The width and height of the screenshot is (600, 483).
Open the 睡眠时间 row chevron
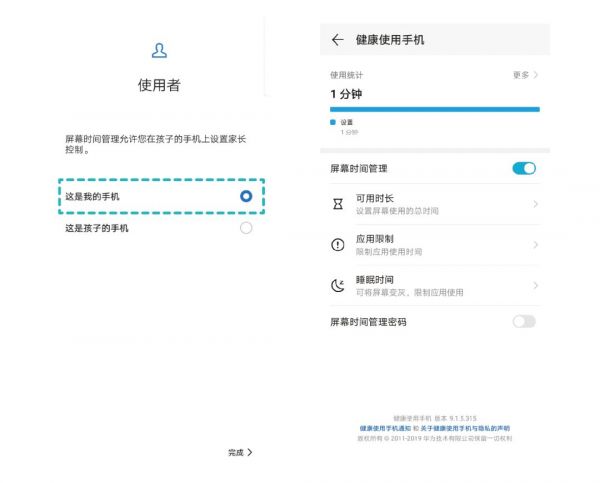(x=536, y=286)
